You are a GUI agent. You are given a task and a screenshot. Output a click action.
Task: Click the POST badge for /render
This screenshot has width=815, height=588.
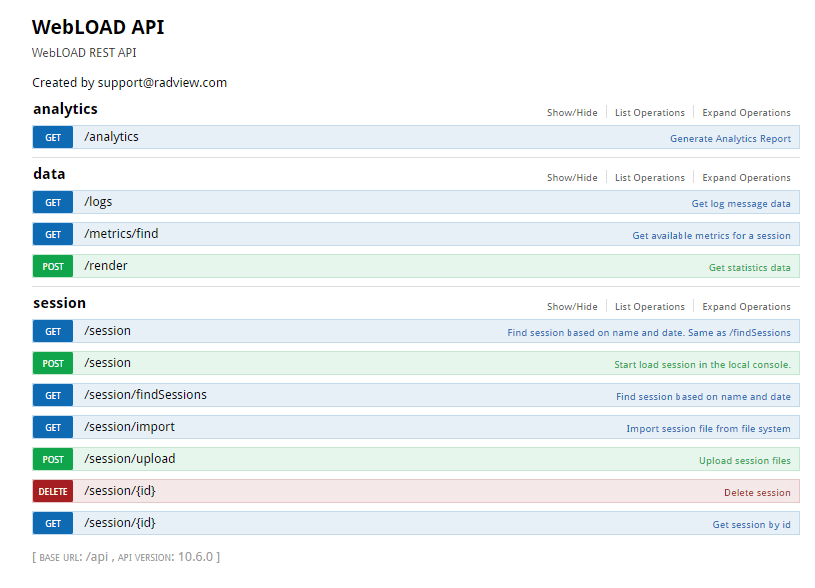(53, 267)
